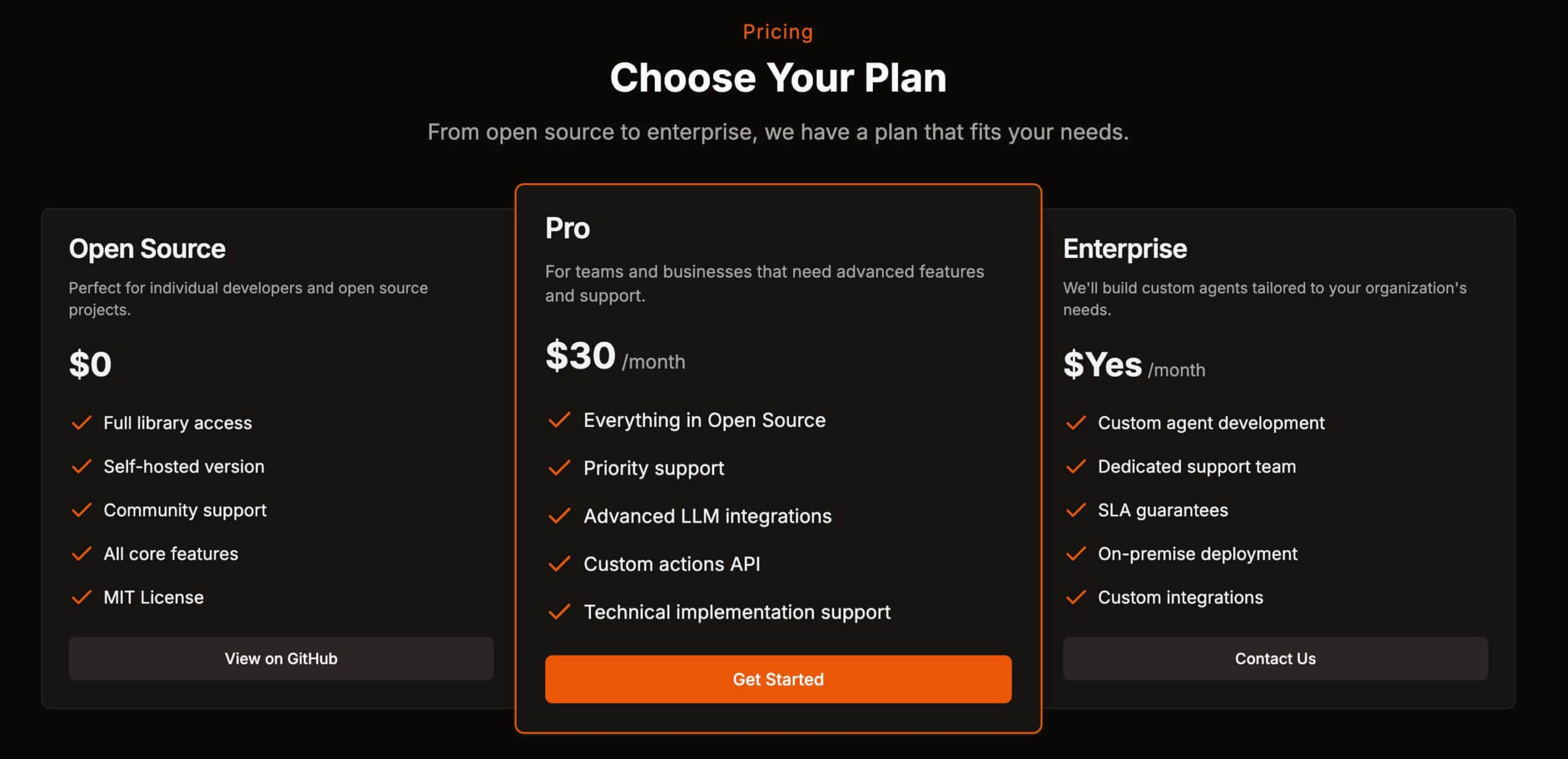Click checkmark next to Priority support

(x=559, y=468)
